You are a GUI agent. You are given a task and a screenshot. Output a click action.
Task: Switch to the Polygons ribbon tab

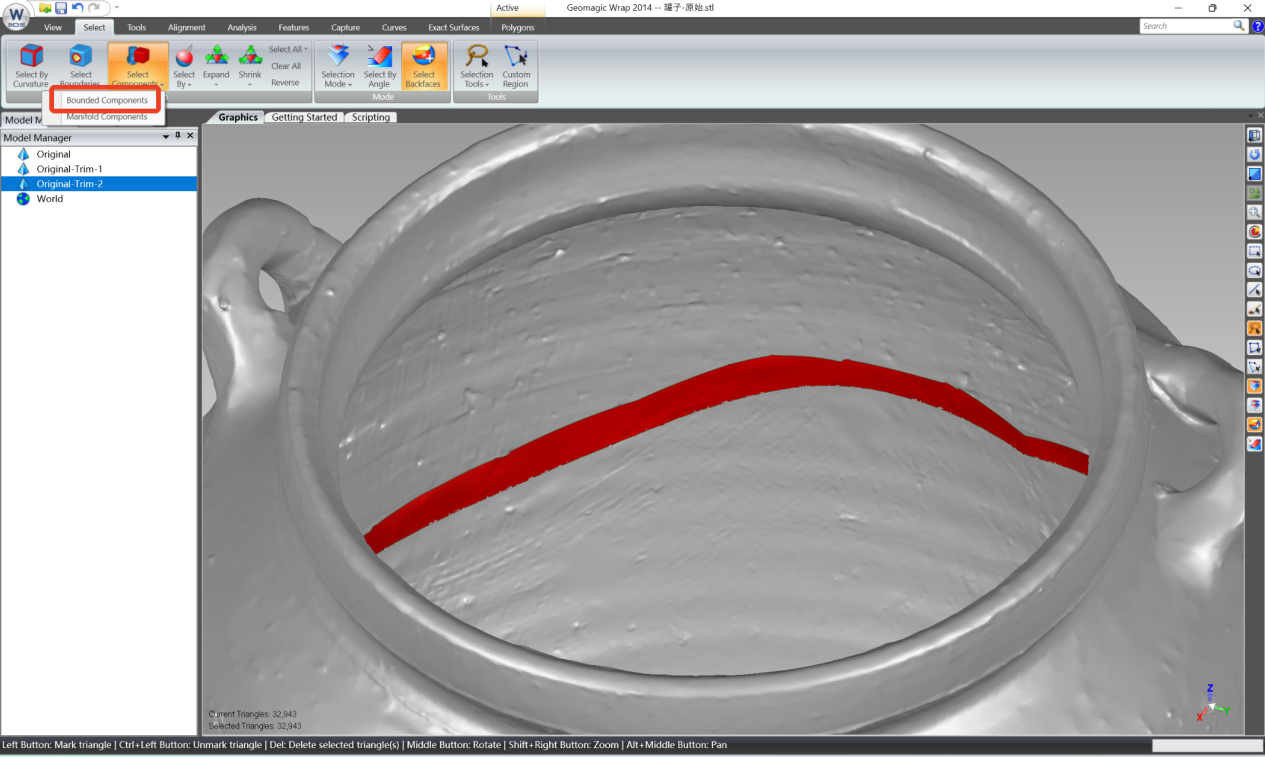pyautogui.click(x=518, y=28)
